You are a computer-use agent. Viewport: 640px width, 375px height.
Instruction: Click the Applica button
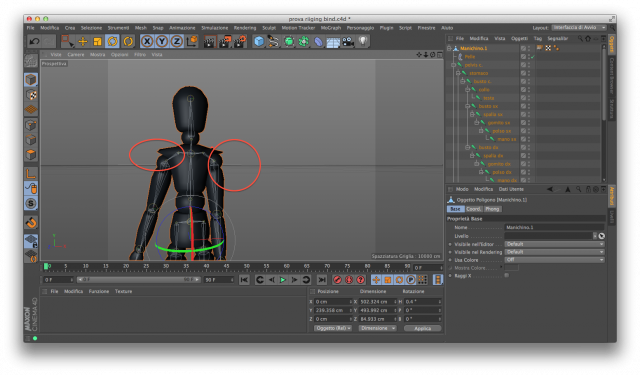[422, 328]
